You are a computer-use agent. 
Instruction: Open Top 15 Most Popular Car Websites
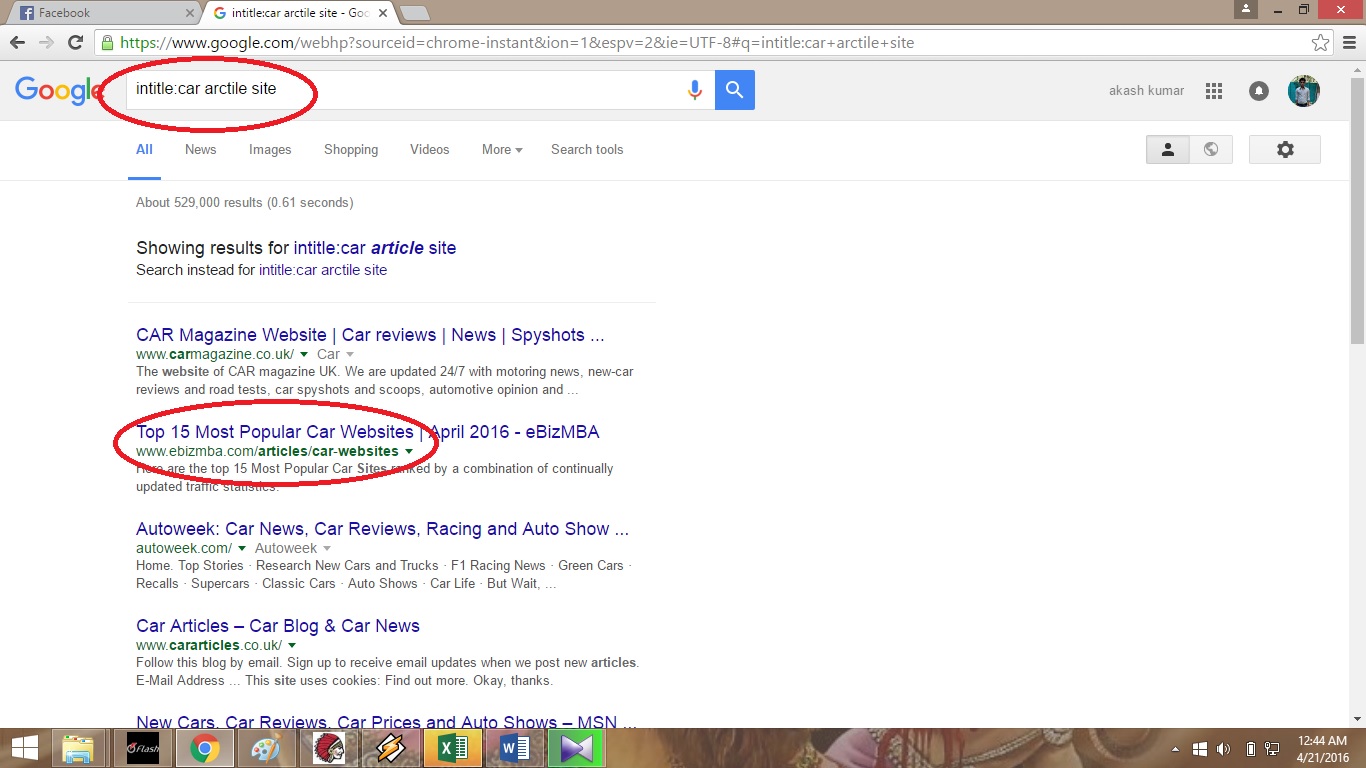click(368, 432)
